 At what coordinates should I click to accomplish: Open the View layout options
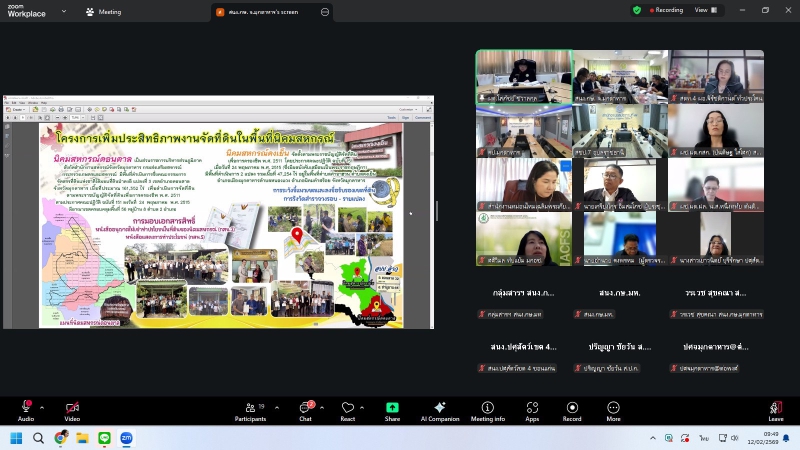[705, 10]
